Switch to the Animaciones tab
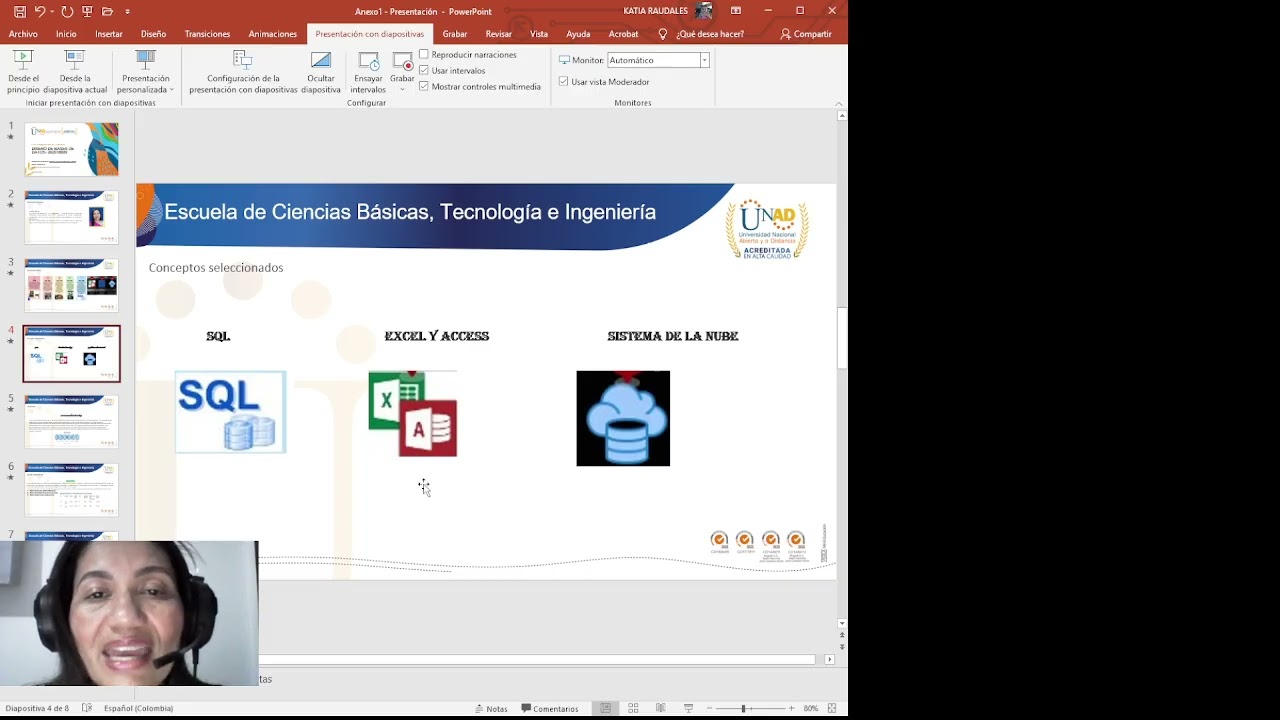This screenshot has height=720, width=1280. 272,34
